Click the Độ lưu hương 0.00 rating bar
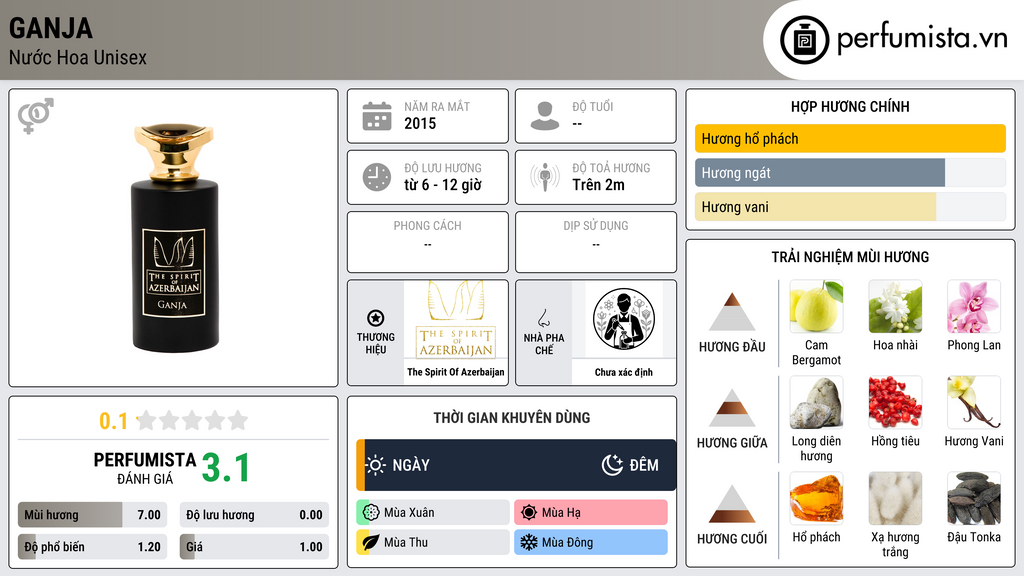1024x576 pixels. pos(254,515)
